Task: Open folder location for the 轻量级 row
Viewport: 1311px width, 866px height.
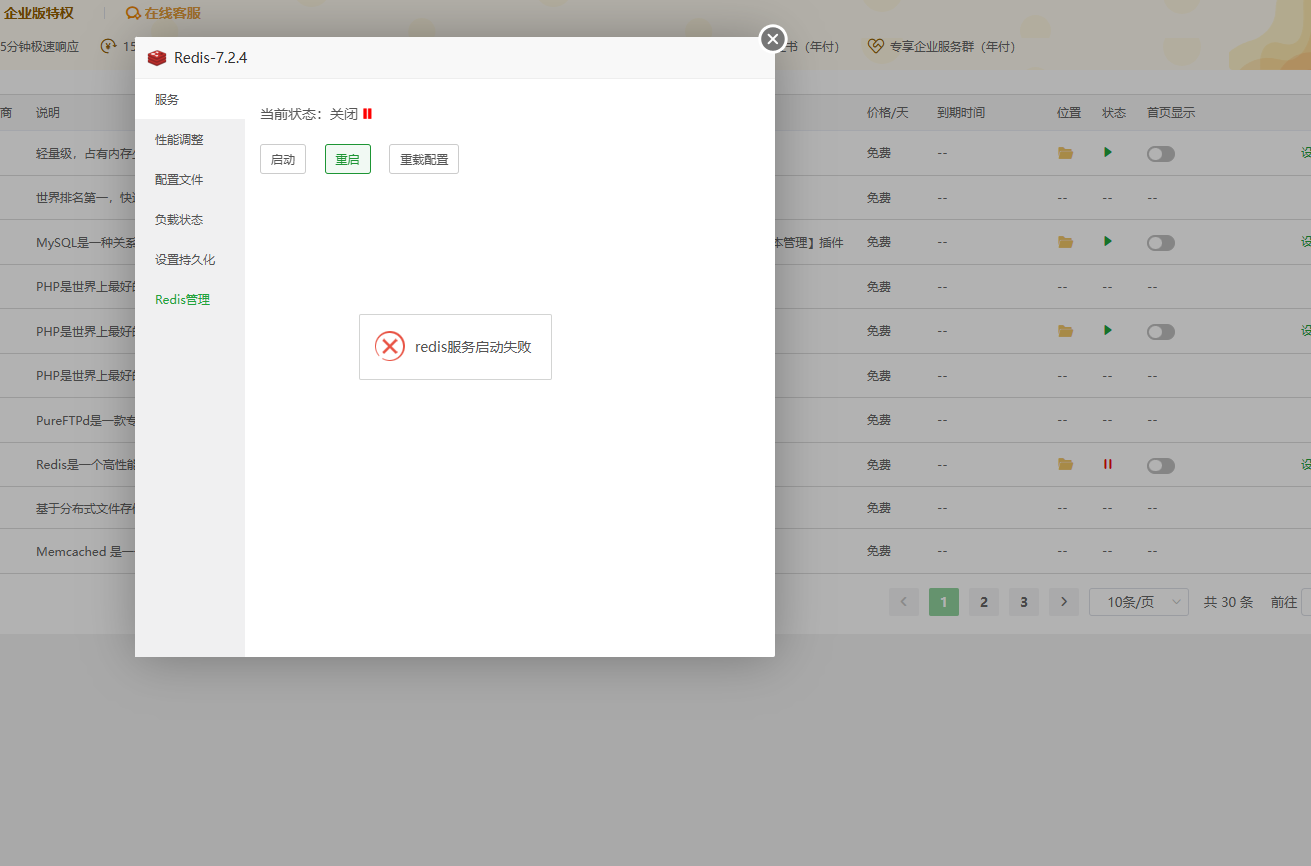Action: tap(1066, 153)
